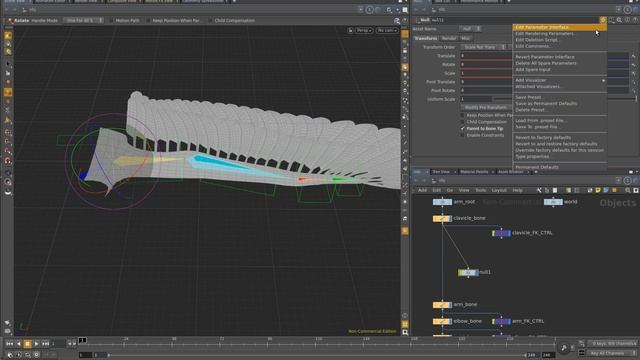Choose Revert to factory defaults
The width and height of the screenshot is (640, 360).
[560, 138]
